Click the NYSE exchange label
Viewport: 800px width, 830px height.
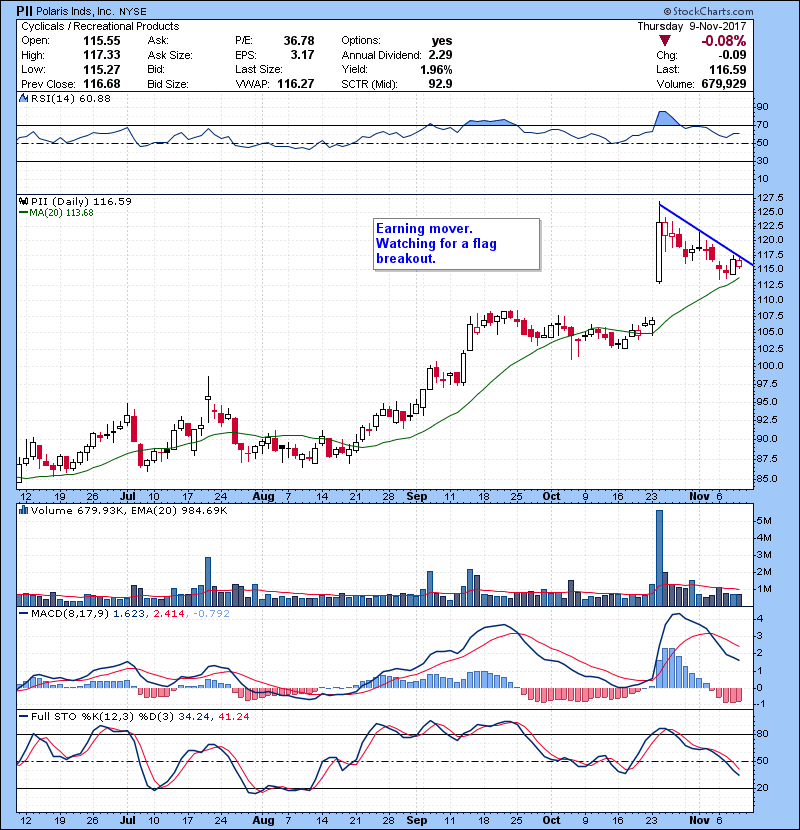coord(133,11)
